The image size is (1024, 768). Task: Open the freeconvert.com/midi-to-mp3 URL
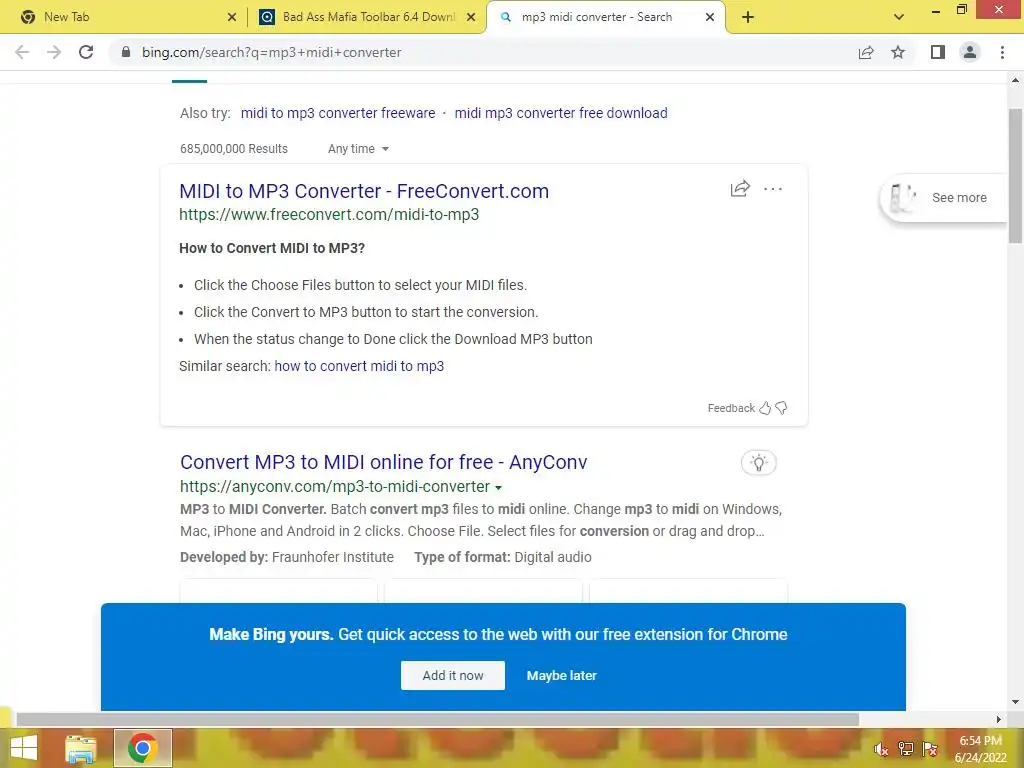[329, 214]
